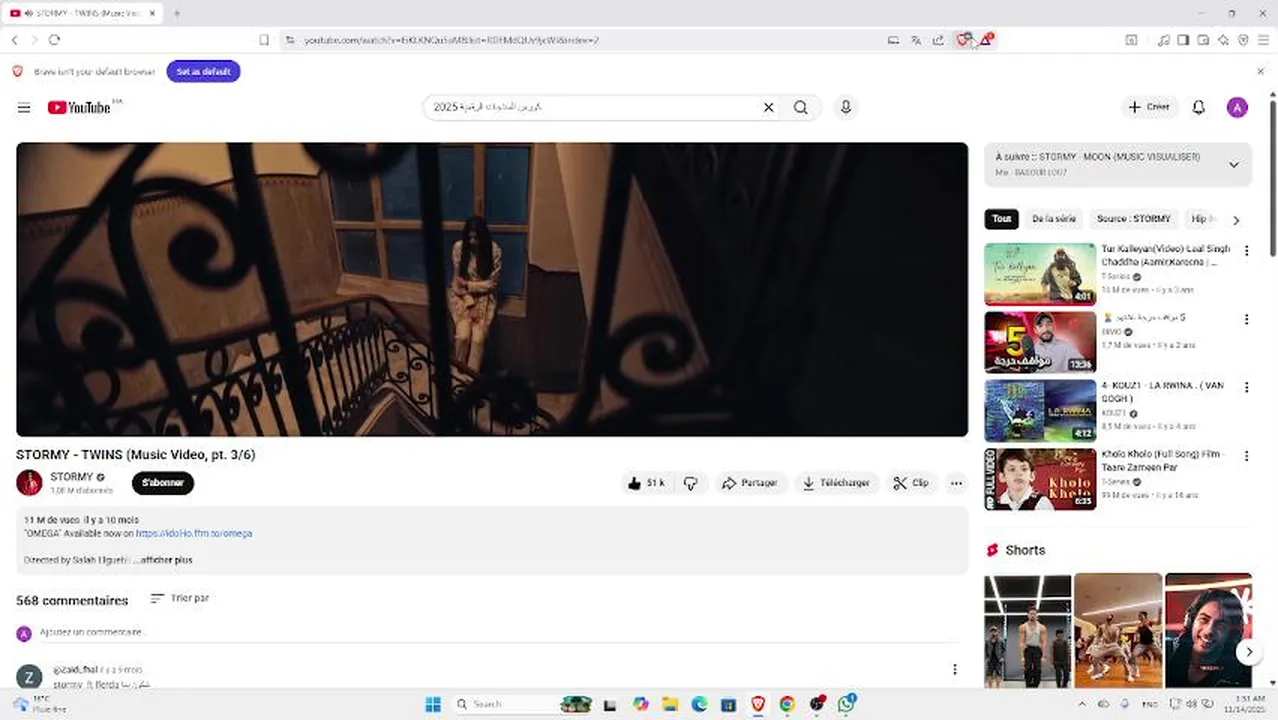The width and height of the screenshot is (1278, 720).
Task: Open the 13:36 duration video thumbnail
Action: tap(1040, 342)
